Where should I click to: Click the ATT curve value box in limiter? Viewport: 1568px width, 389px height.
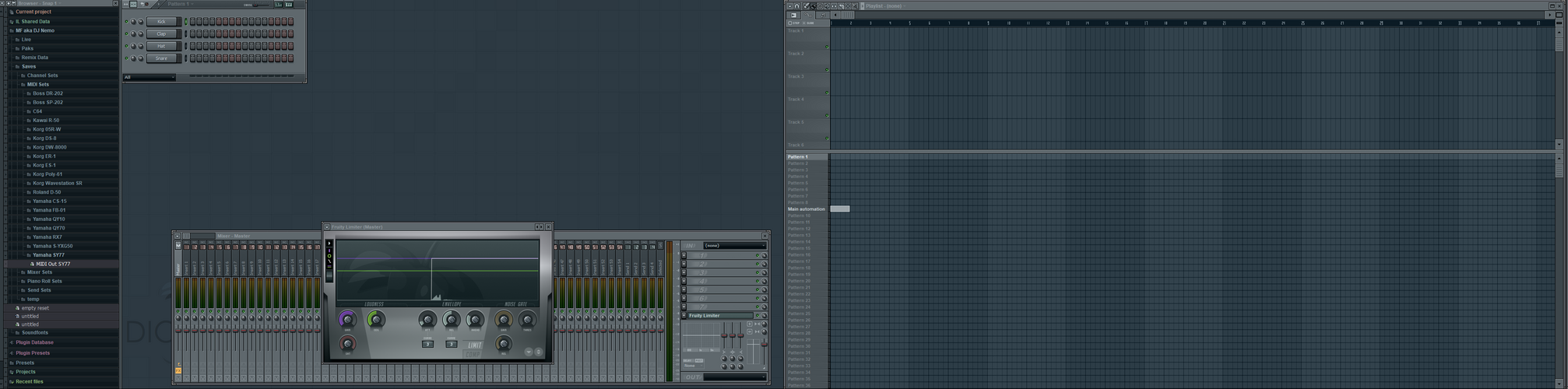427,345
